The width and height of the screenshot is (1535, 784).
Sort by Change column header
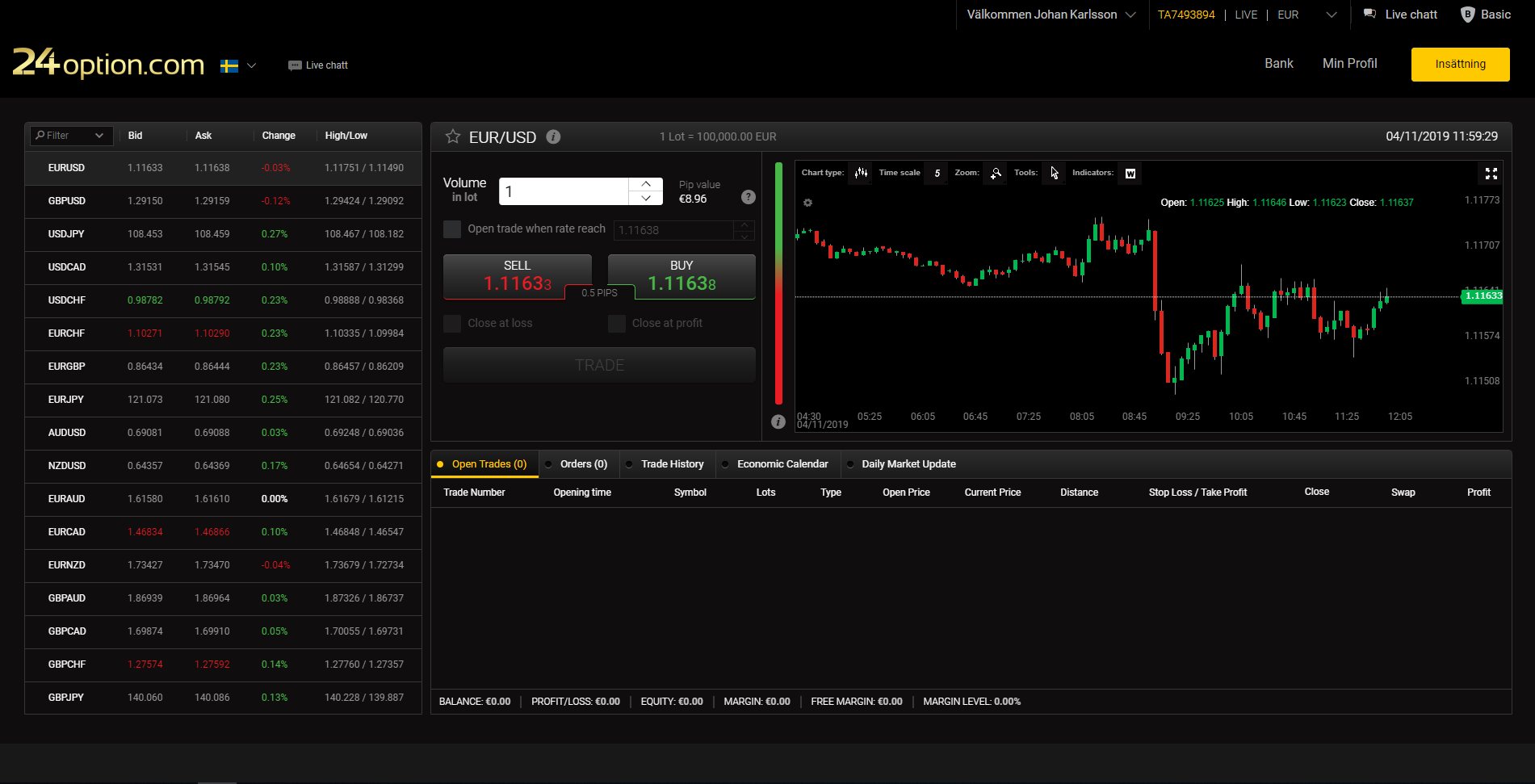(x=279, y=136)
